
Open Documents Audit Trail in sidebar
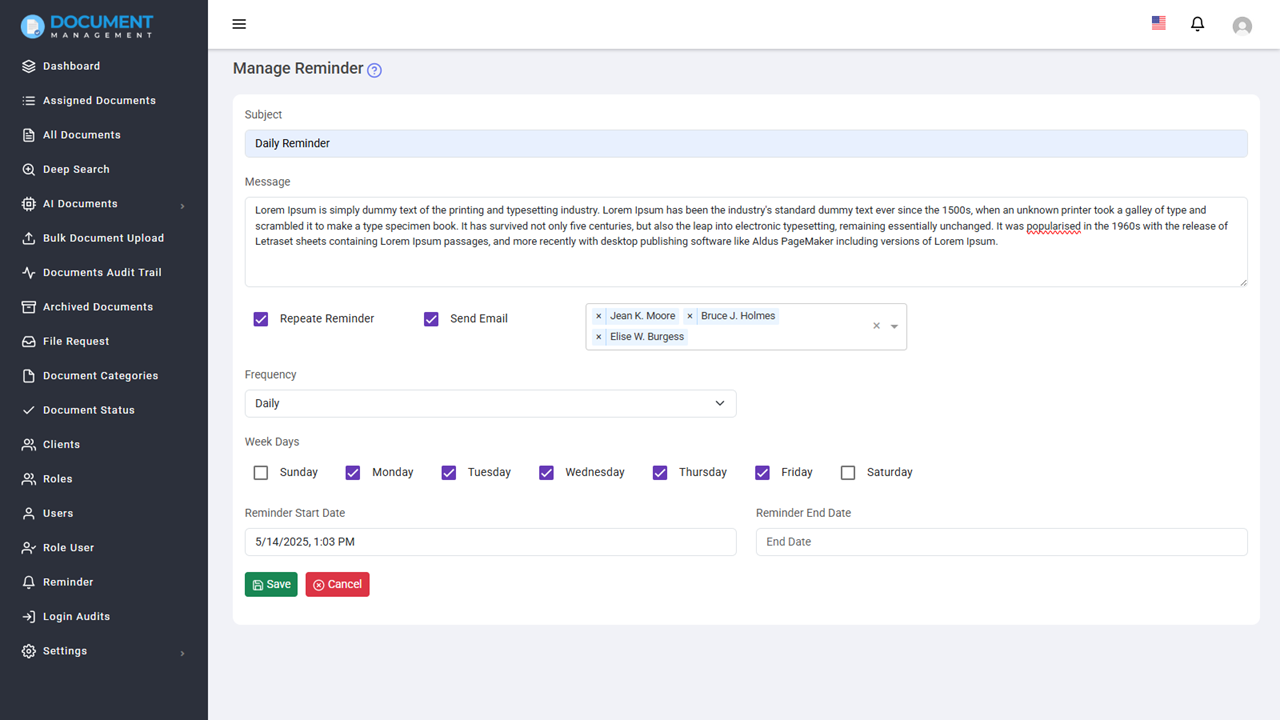[101, 273]
